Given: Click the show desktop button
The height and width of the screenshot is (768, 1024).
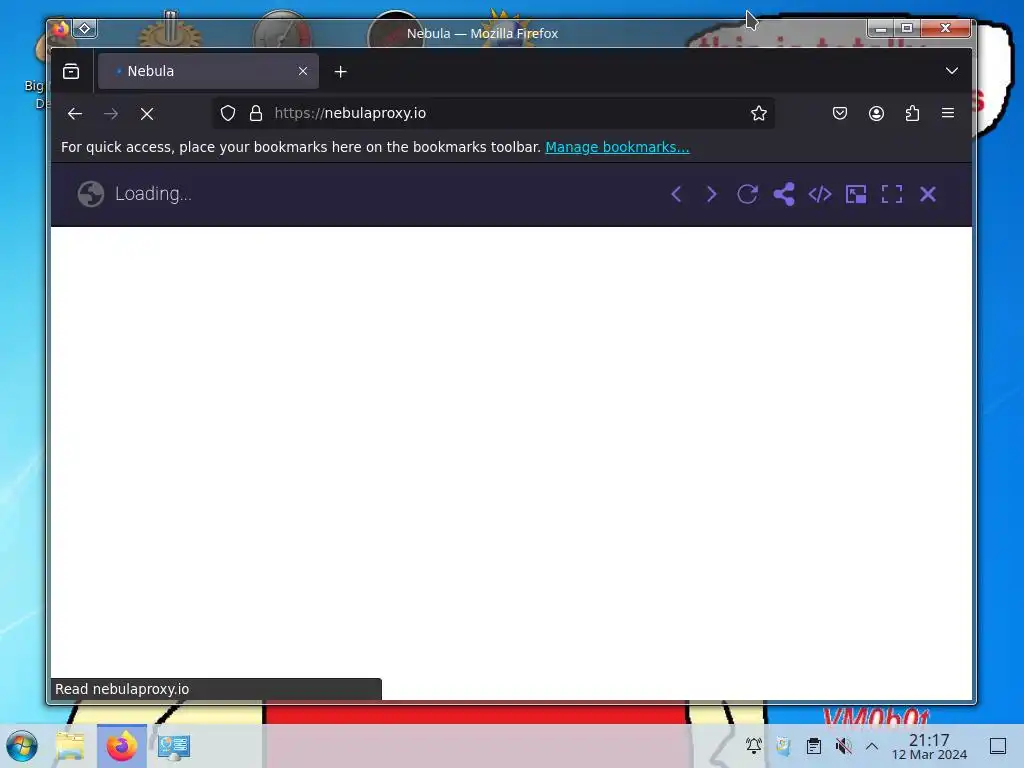Looking at the screenshot, I should point(998,746).
